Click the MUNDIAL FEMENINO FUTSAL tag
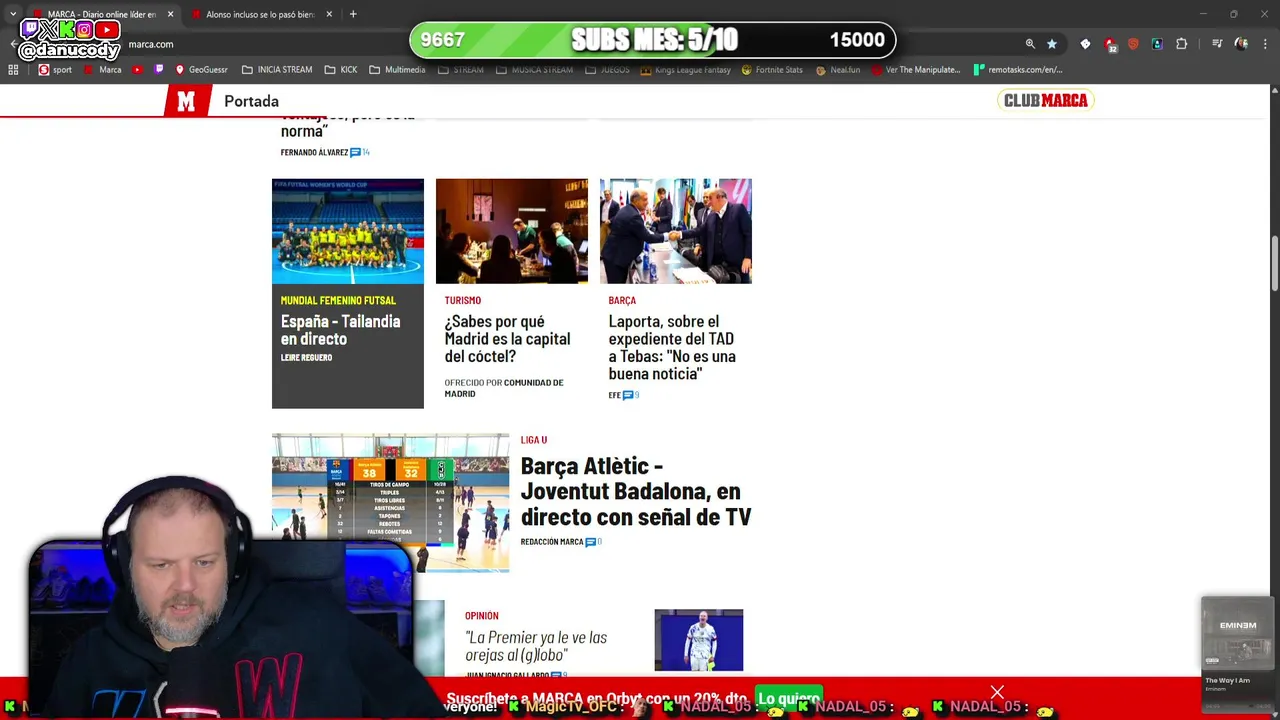Viewport: 1280px width, 720px height. [338, 300]
